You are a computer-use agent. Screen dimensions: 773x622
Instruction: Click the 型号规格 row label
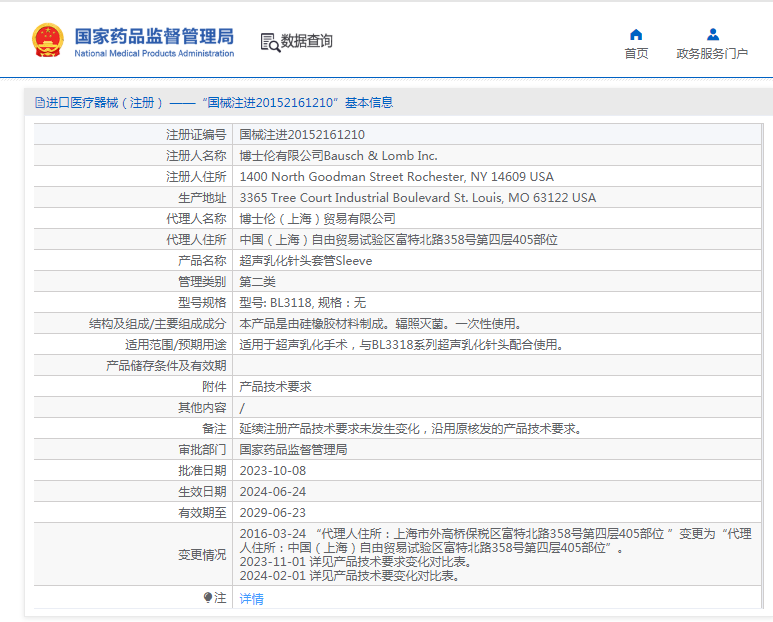(x=202, y=303)
